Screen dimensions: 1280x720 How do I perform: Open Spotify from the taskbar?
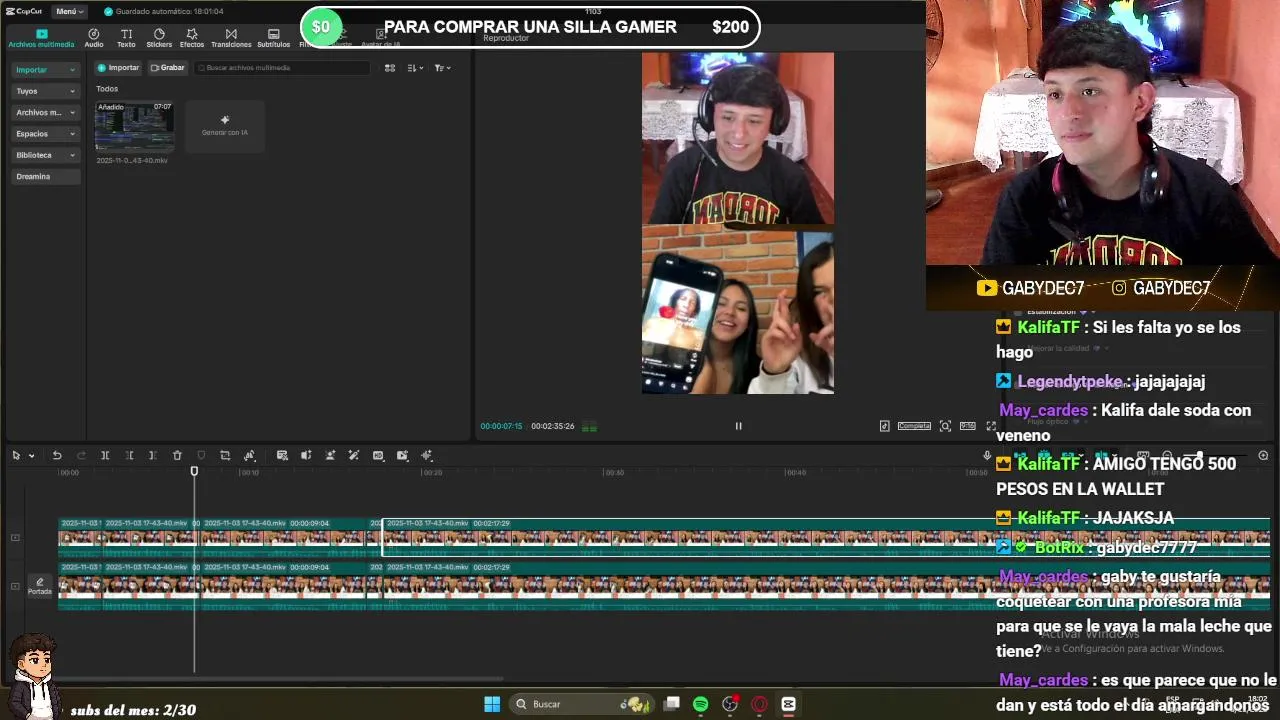click(700, 704)
